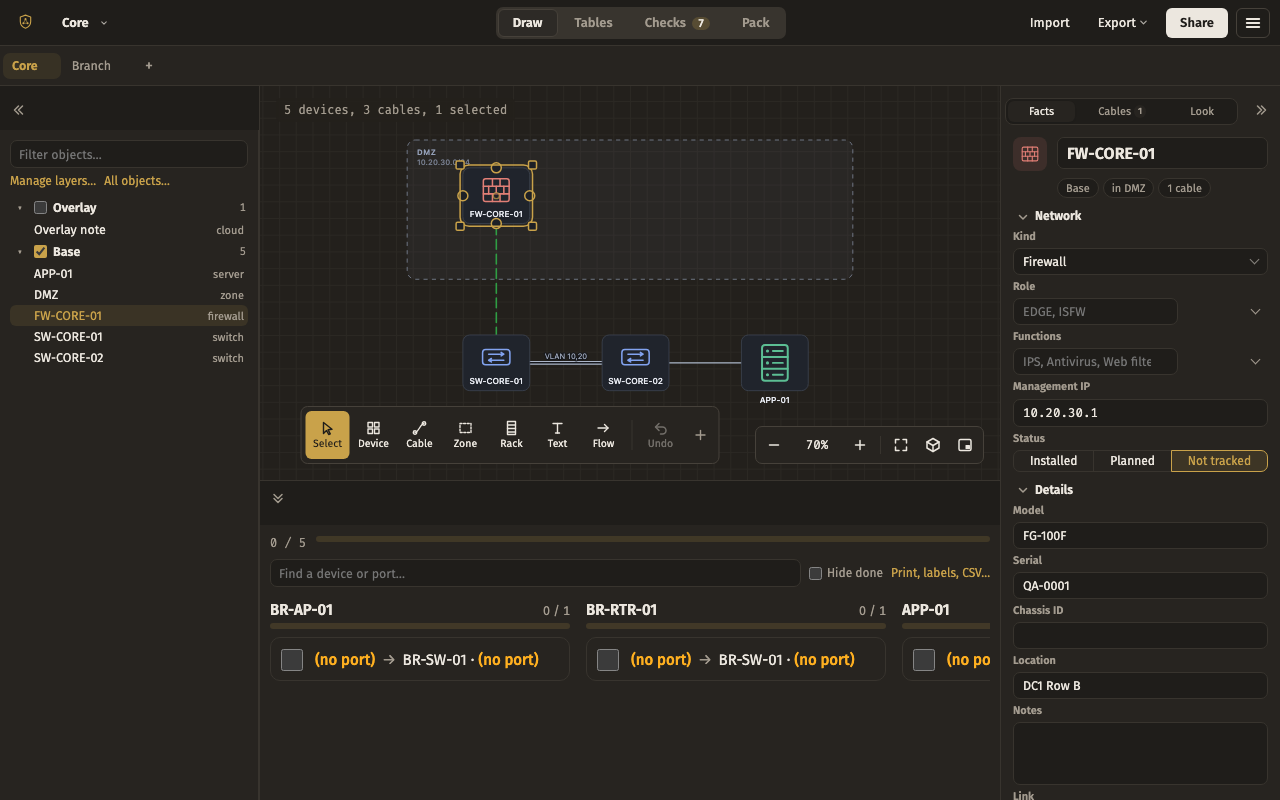Open the Export dropdown
Image resolution: width=1280 pixels, height=800 pixels.
coord(1122,22)
